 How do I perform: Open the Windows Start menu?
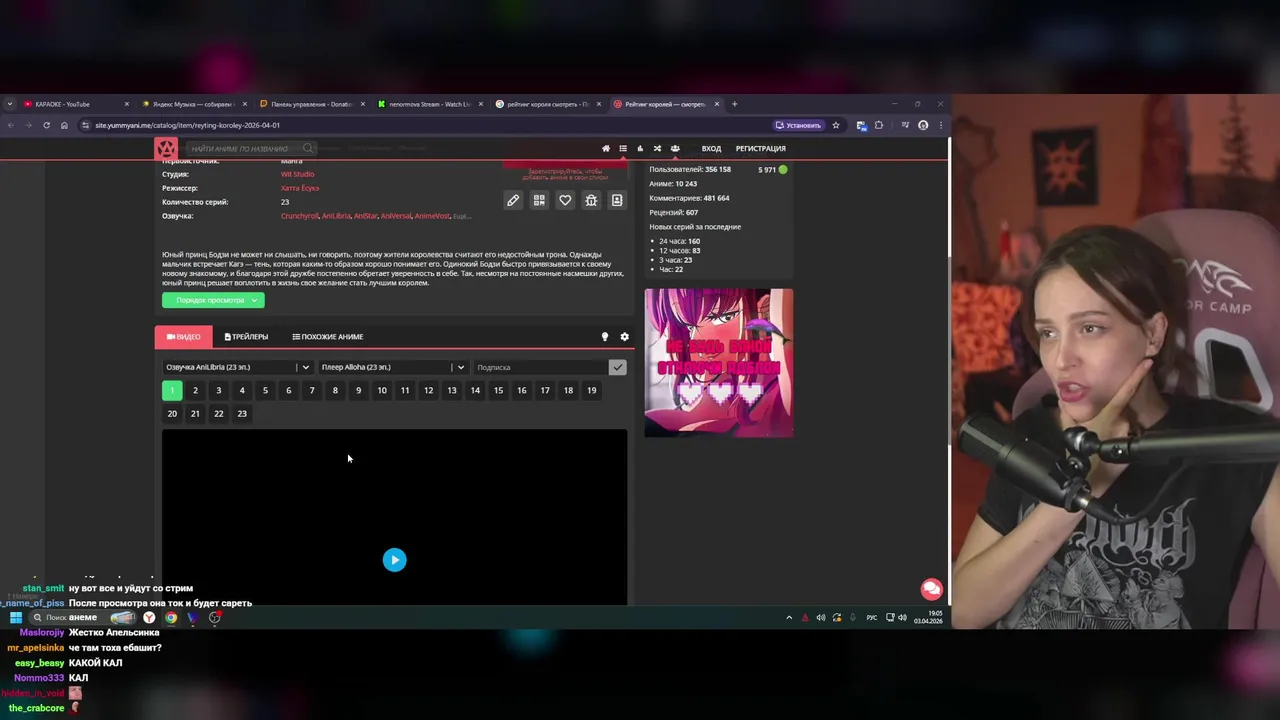pos(16,618)
